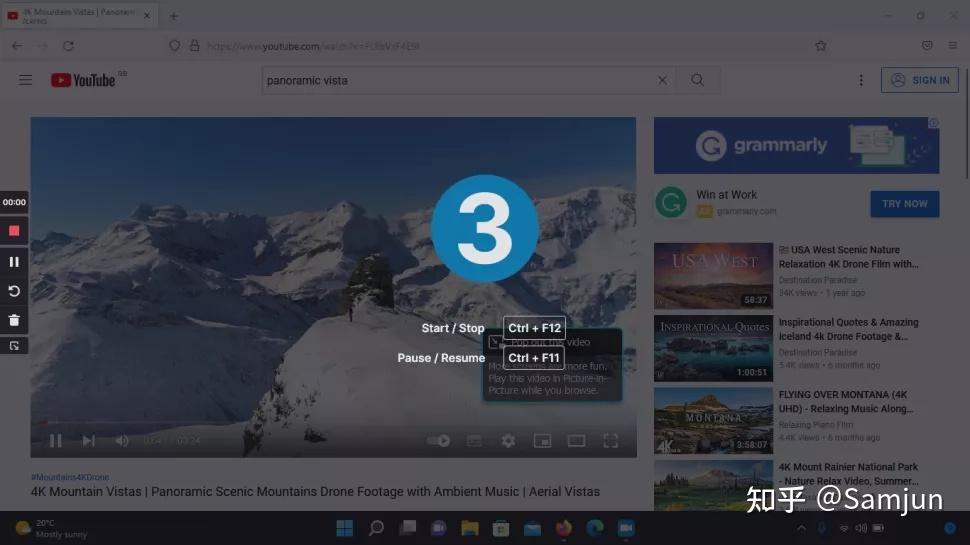Open the YouTube three-dot settings menu

click(861, 80)
